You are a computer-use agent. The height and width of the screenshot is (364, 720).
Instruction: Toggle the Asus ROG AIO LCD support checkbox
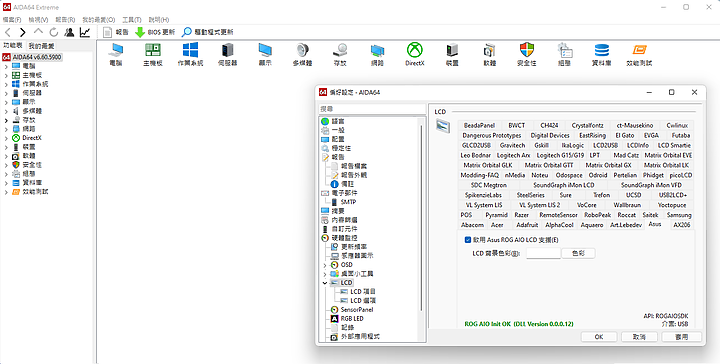coord(468,240)
